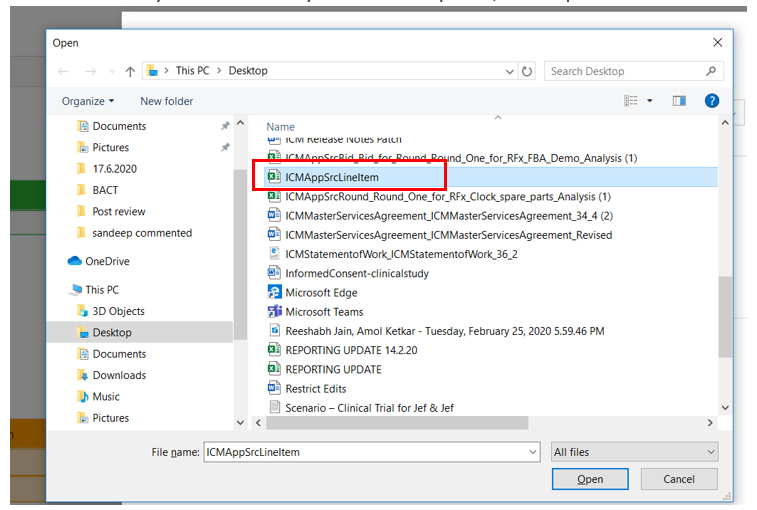The height and width of the screenshot is (510, 757).
Task: Click the Search Desktop field
Action: [632, 71]
